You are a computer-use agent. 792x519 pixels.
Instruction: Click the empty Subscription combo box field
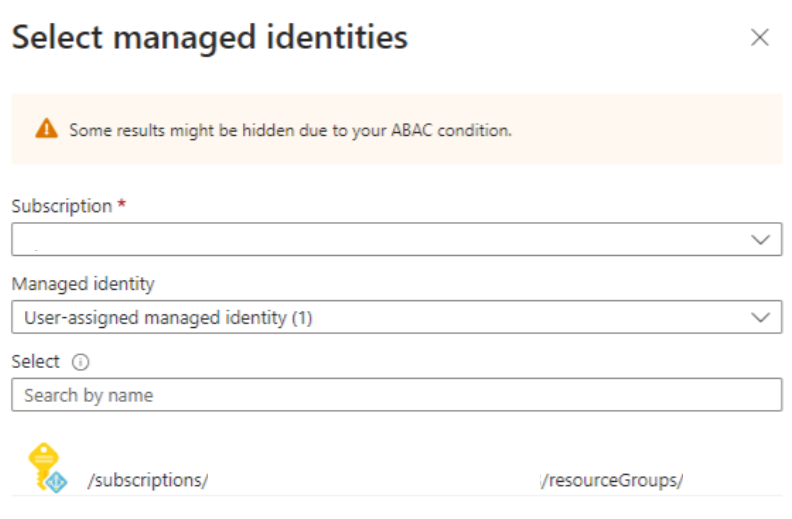click(x=380, y=240)
